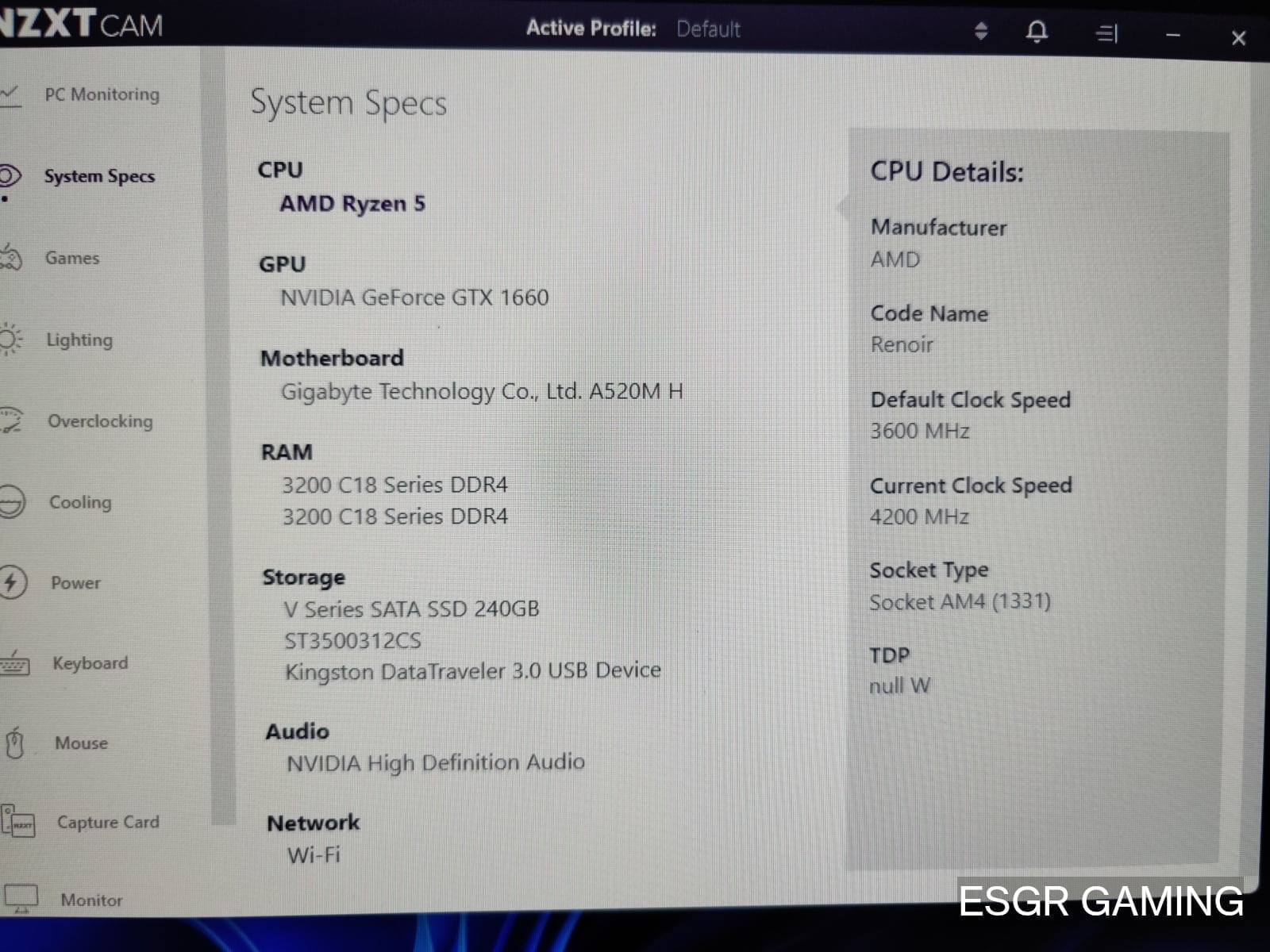The width and height of the screenshot is (1270, 952).
Task: Click the Games controller icon
Action: pyautogui.click(x=12, y=257)
